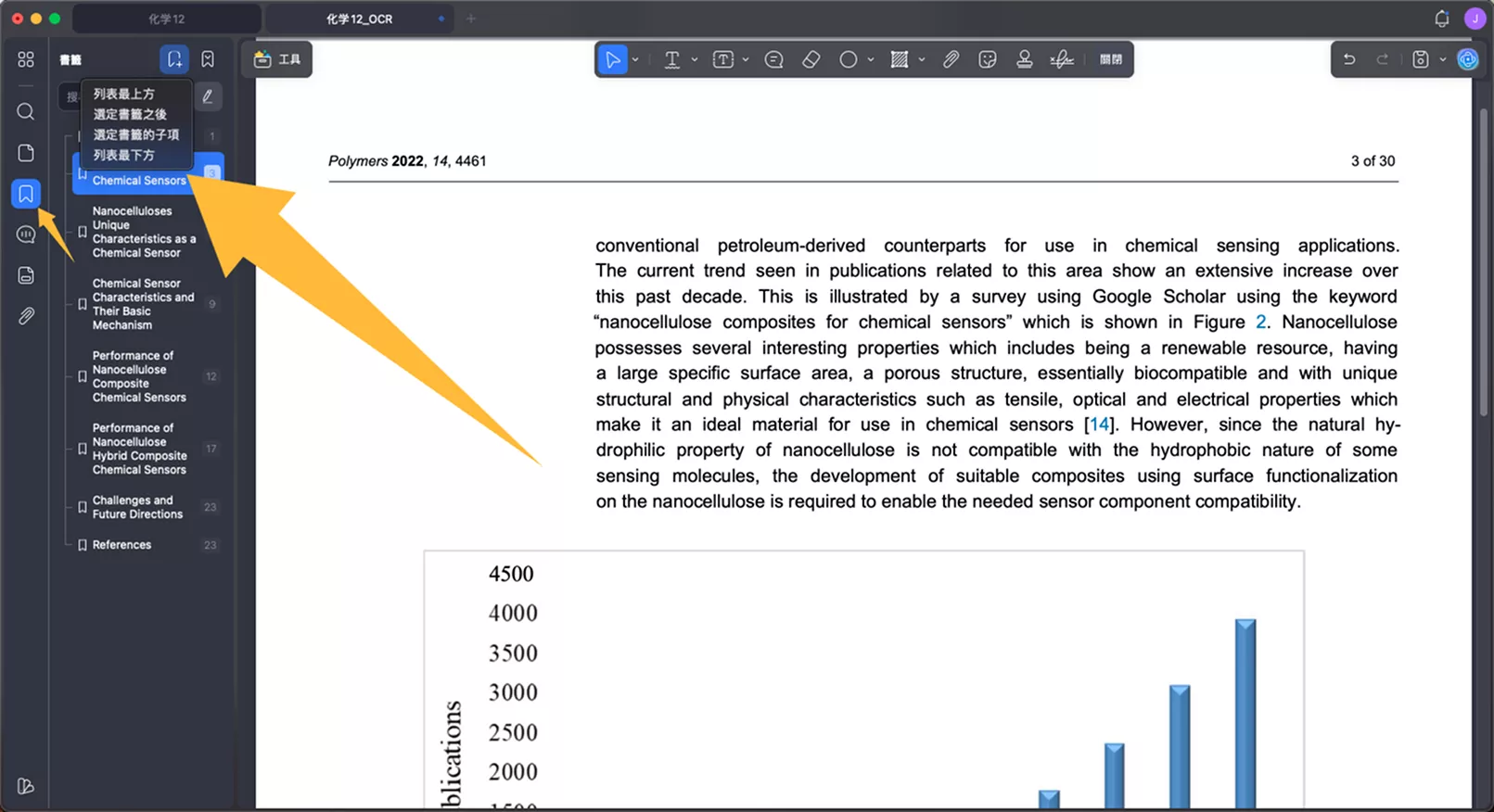Click the 'Polymers 2022, 14, 4461' header text
Viewport: 1494px width, 812px height.
point(407,161)
